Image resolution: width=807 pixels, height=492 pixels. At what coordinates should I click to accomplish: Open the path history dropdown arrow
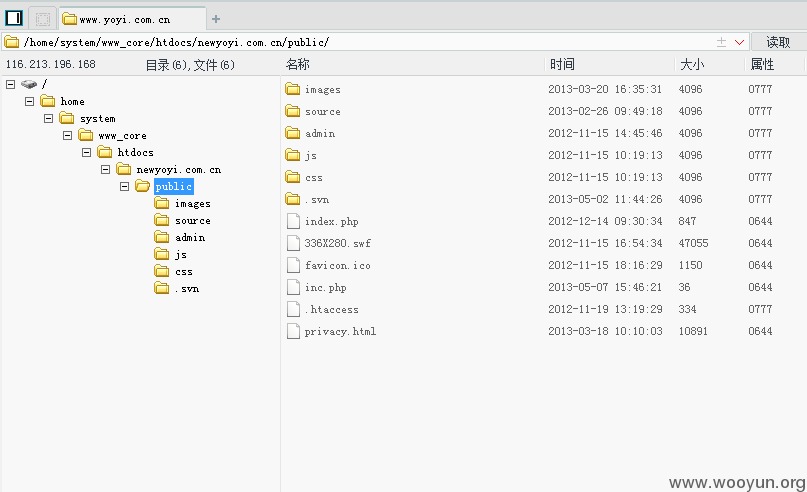click(x=740, y=42)
